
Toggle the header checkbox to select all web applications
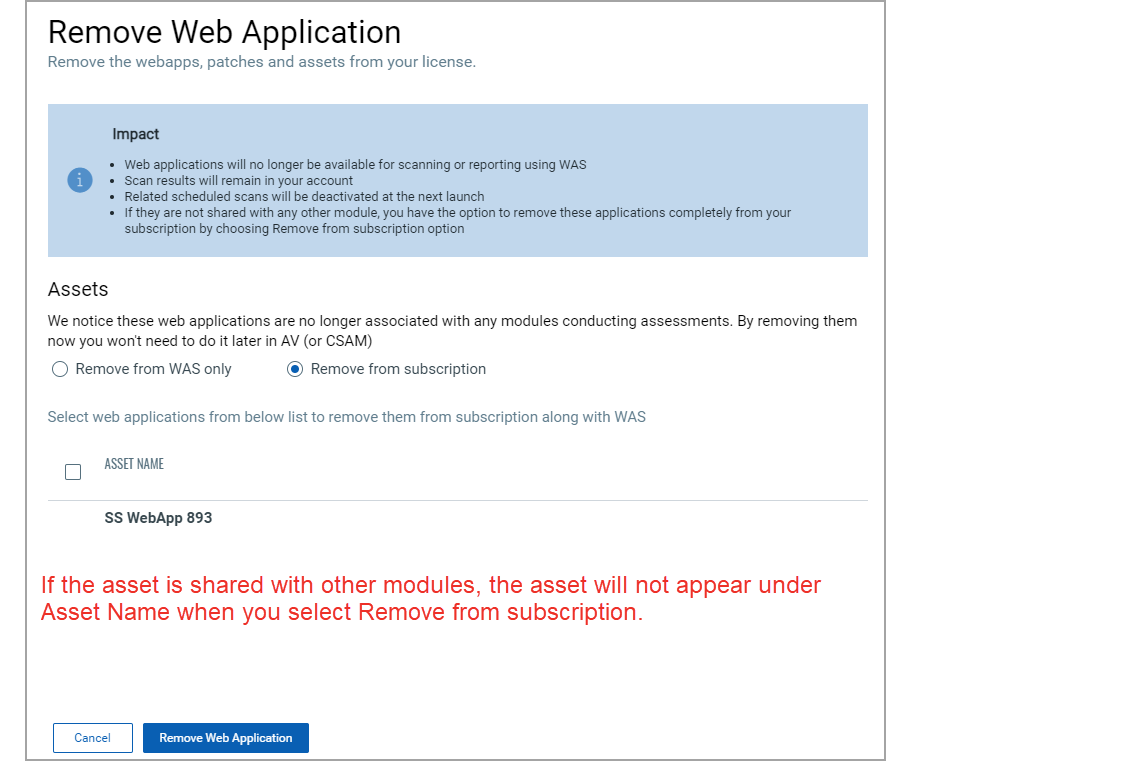(72, 471)
